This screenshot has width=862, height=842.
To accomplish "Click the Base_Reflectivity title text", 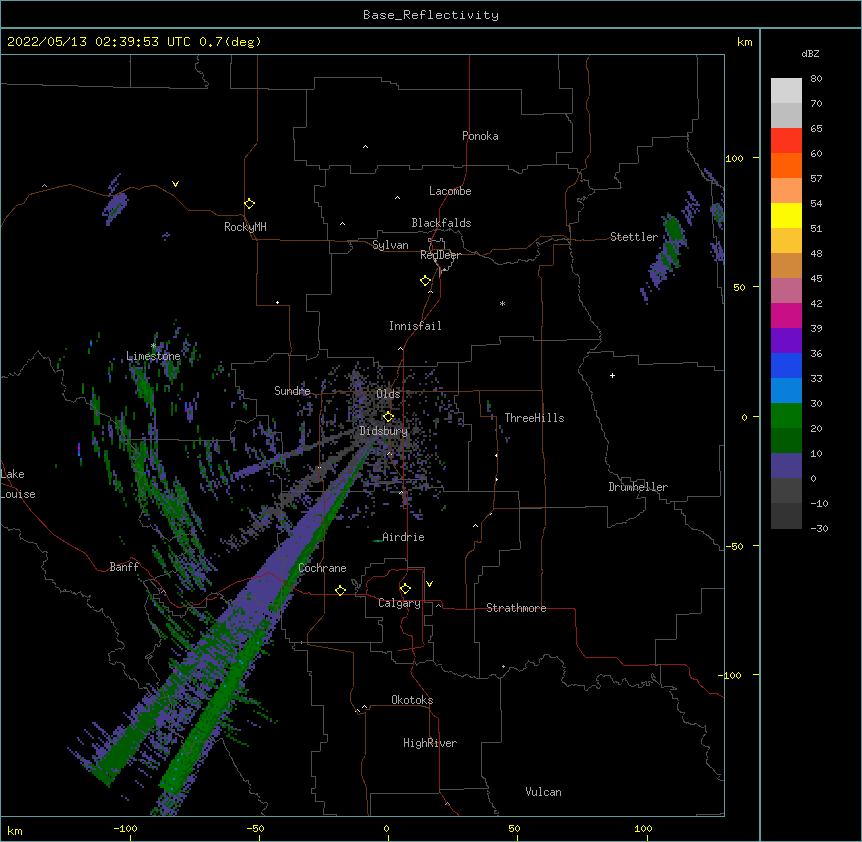I will coord(431,15).
